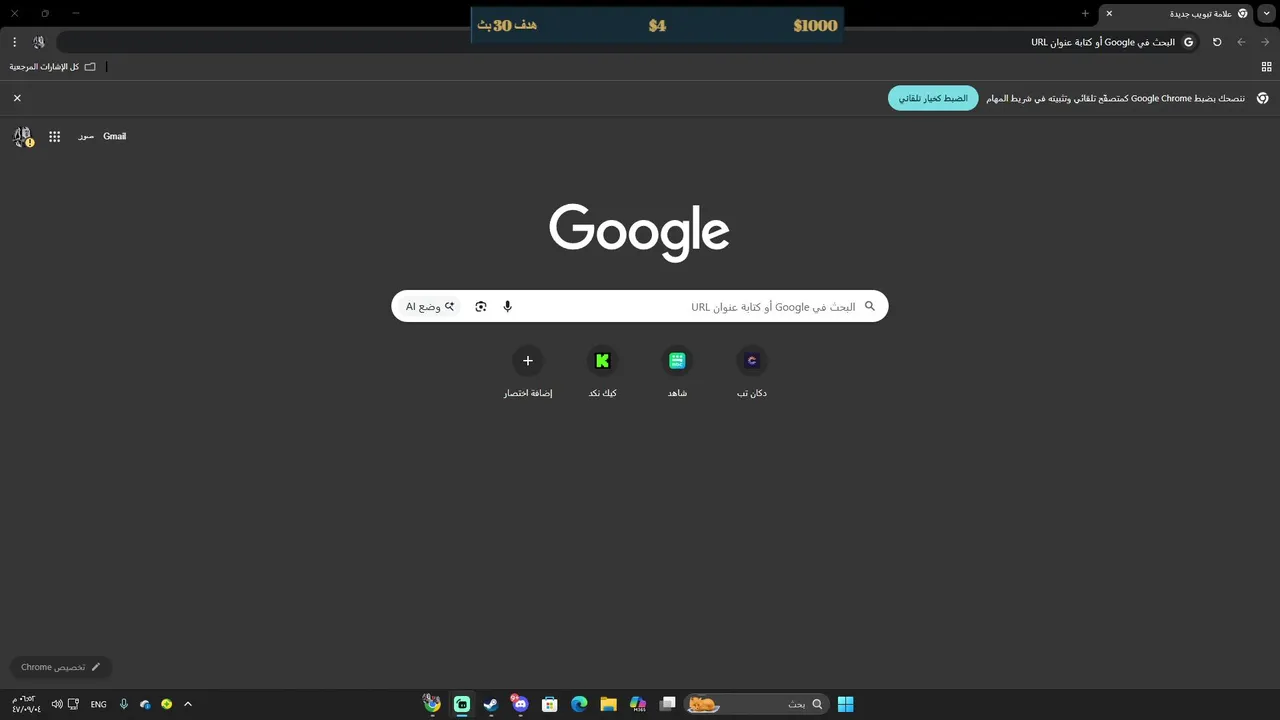Set Chrome as default with الضبط كخيار تلقائي
This screenshot has width=1280, height=720.
(x=933, y=98)
